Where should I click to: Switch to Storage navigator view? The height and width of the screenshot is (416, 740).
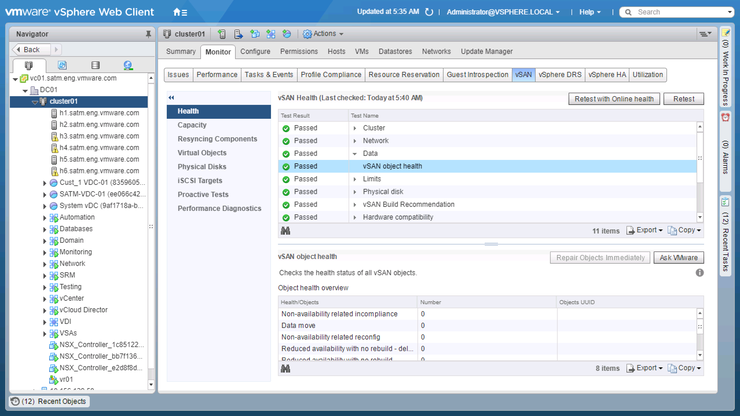point(95,65)
